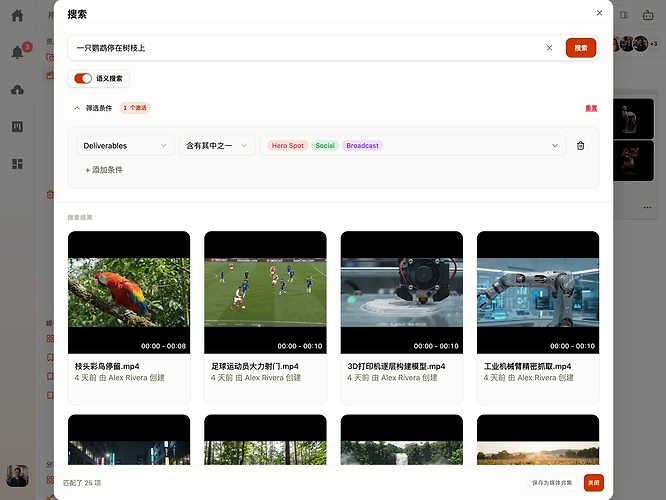
Task: Open the 3D printer video thumbnail
Action: point(402,292)
